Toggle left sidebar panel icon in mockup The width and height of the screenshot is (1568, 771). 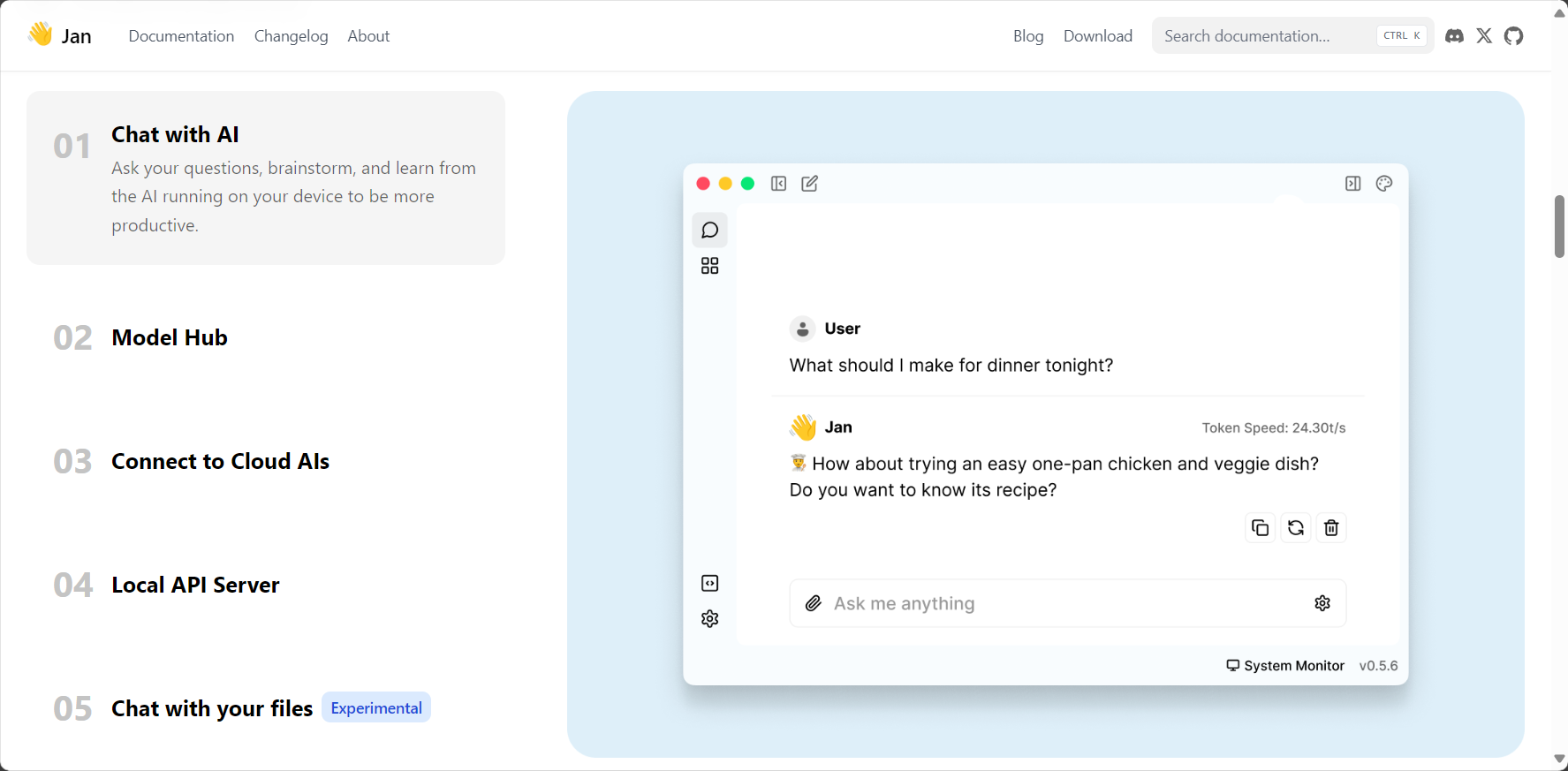778,184
